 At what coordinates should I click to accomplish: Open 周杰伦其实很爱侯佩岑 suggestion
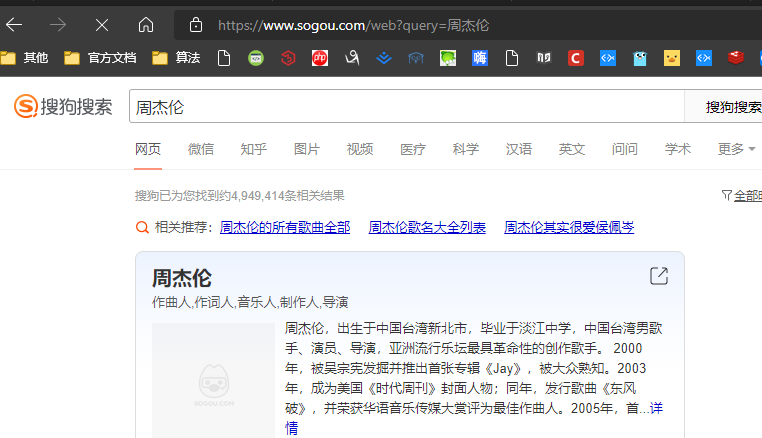tap(569, 227)
